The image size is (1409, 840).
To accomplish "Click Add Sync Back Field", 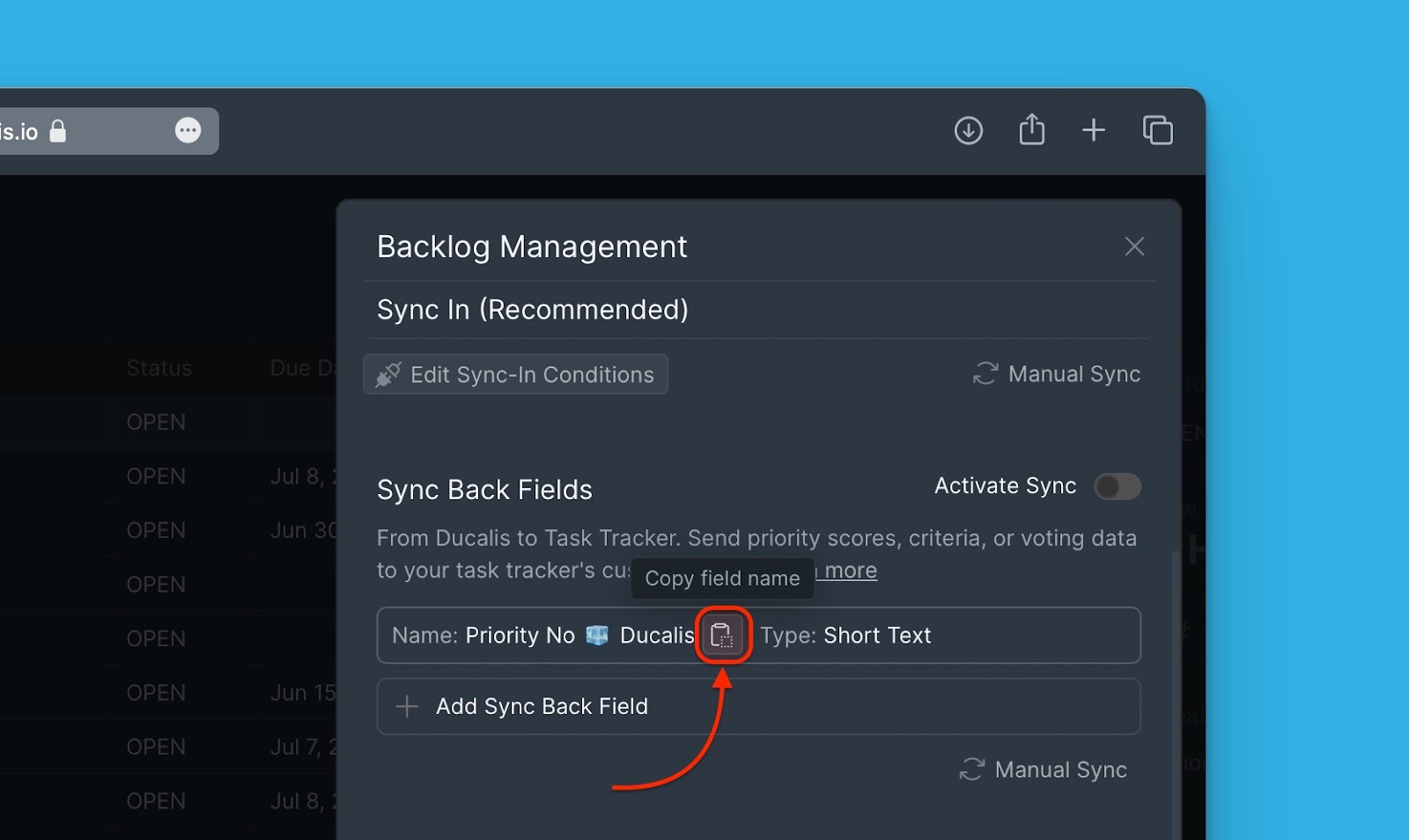I will pyautogui.click(x=759, y=706).
